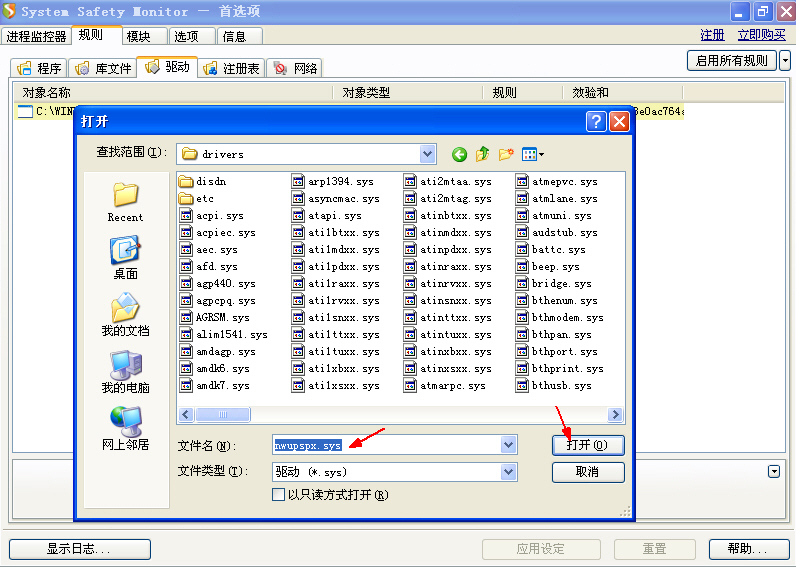
Task: Select bthmodem.sys file name
Action: coord(568,317)
